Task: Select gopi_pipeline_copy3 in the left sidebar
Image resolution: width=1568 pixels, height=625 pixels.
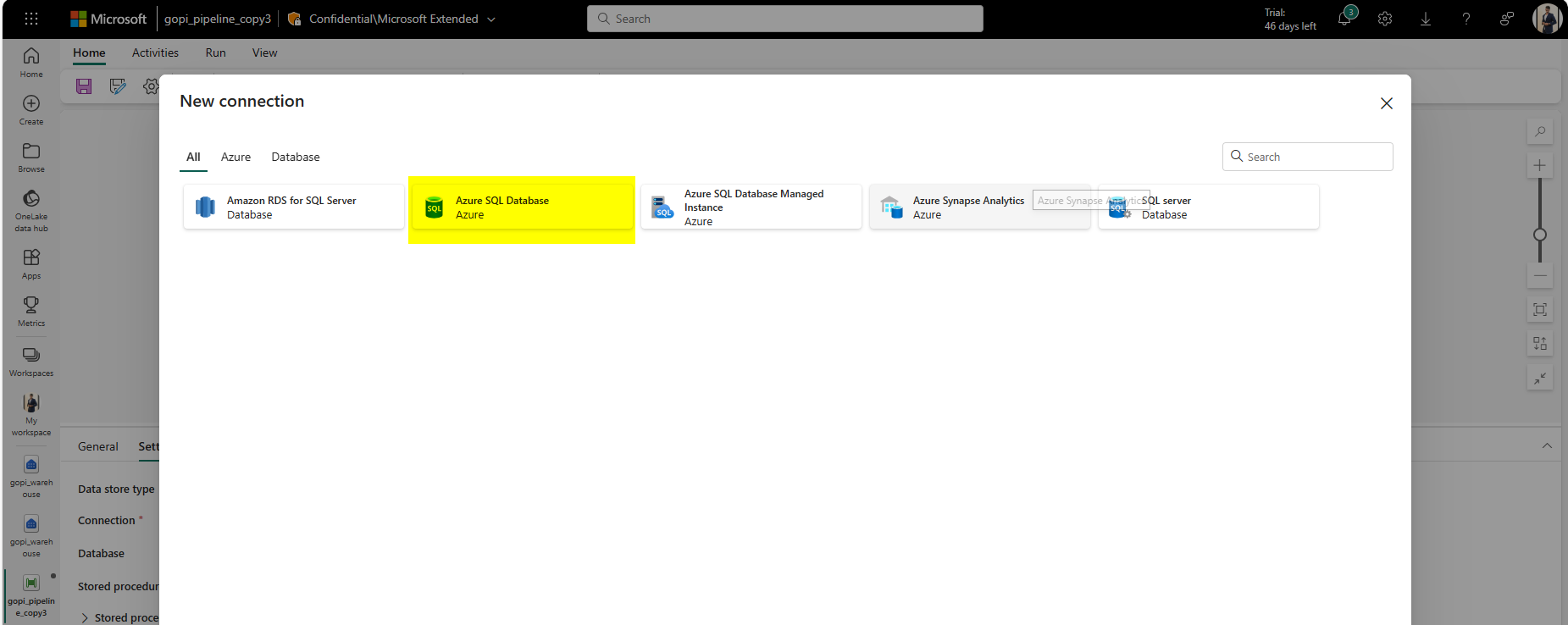Action: (x=31, y=596)
